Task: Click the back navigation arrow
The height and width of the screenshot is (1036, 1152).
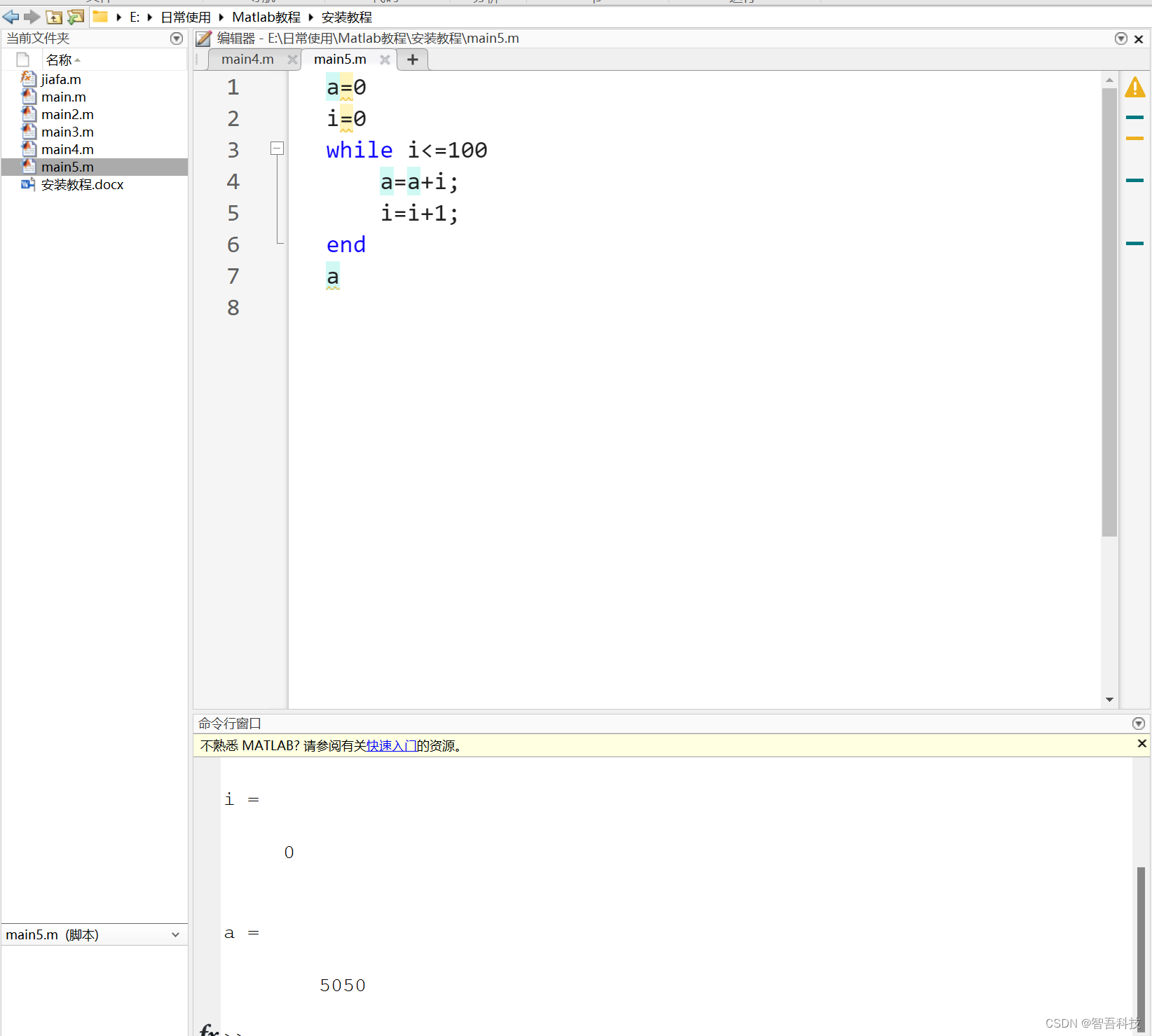Action: (x=11, y=17)
